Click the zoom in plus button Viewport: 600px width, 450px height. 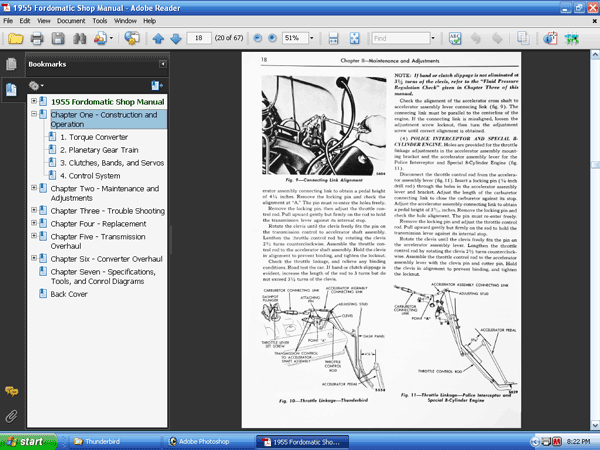pyautogui.click(x=270, y=39)
